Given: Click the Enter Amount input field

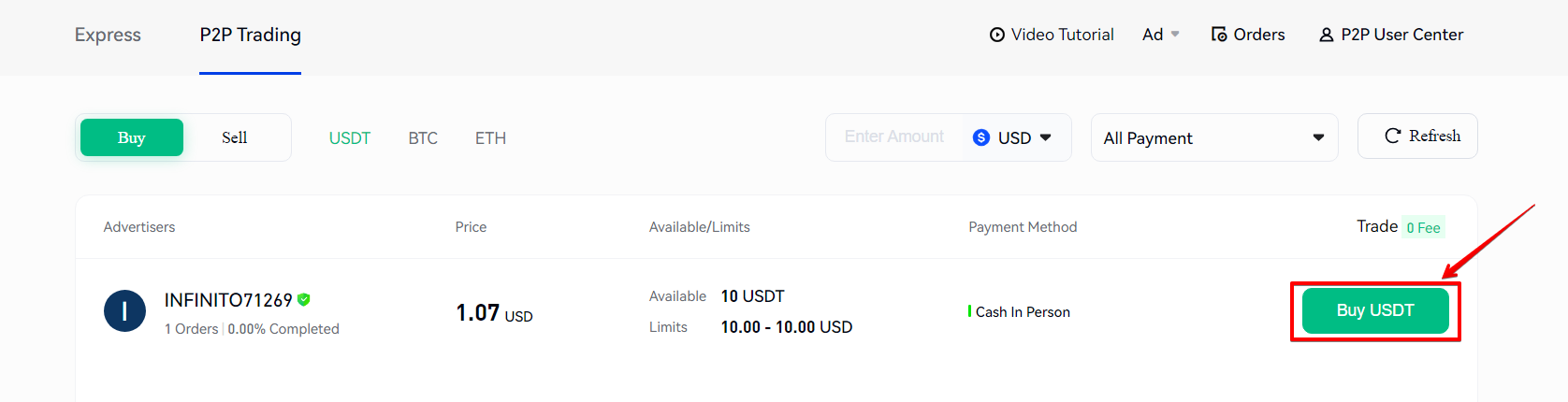Looking at the screenshot, I should pos(894,137).
